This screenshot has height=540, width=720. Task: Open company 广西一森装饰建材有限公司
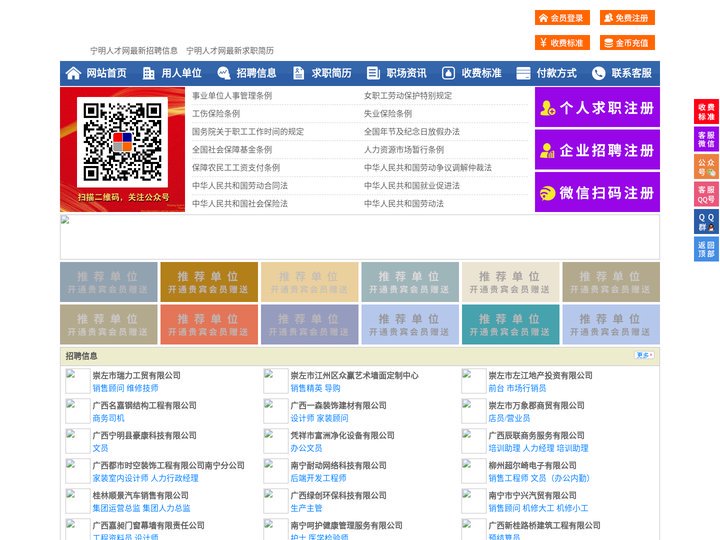[338, 405]
